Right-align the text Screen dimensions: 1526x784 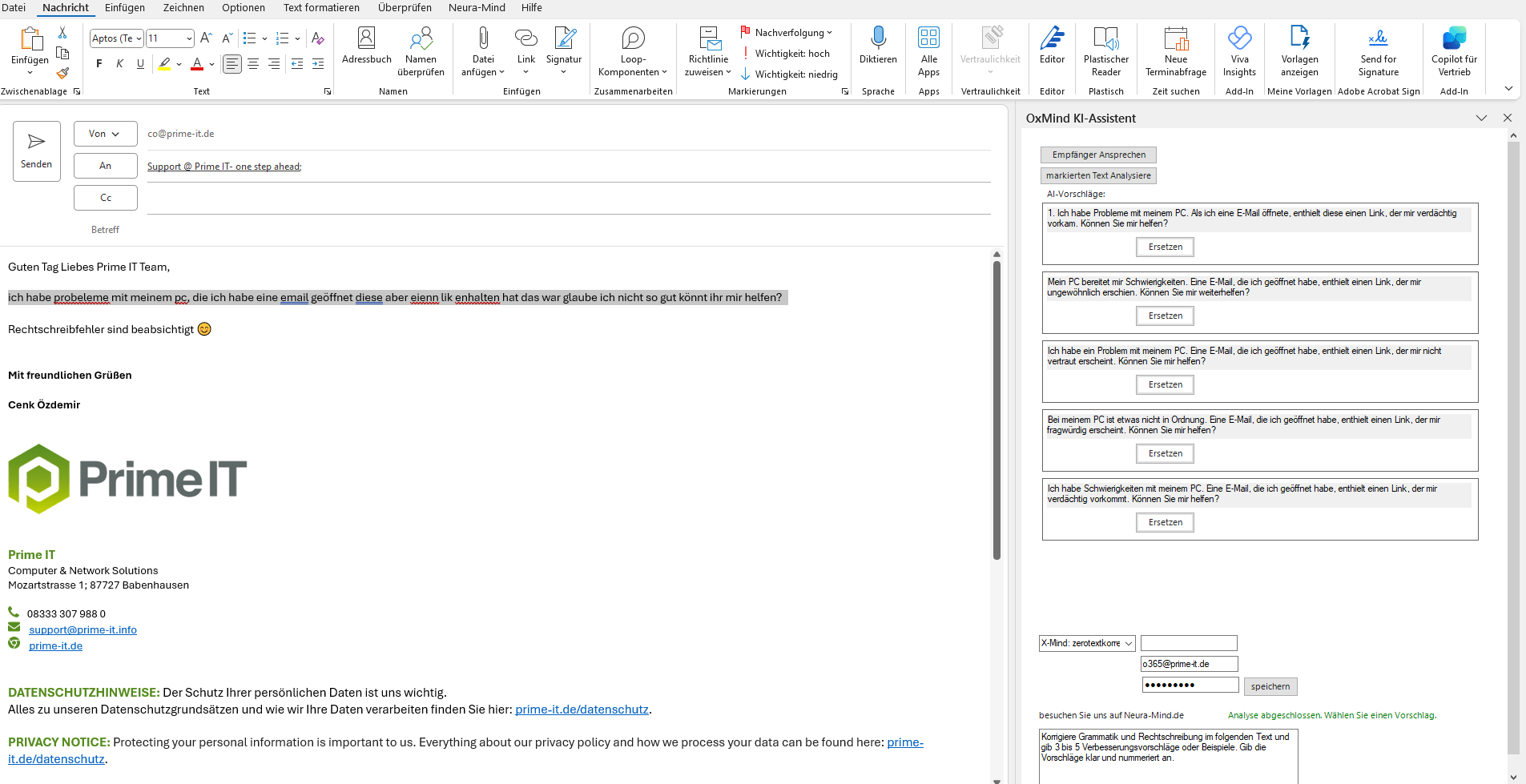point(274,64)
